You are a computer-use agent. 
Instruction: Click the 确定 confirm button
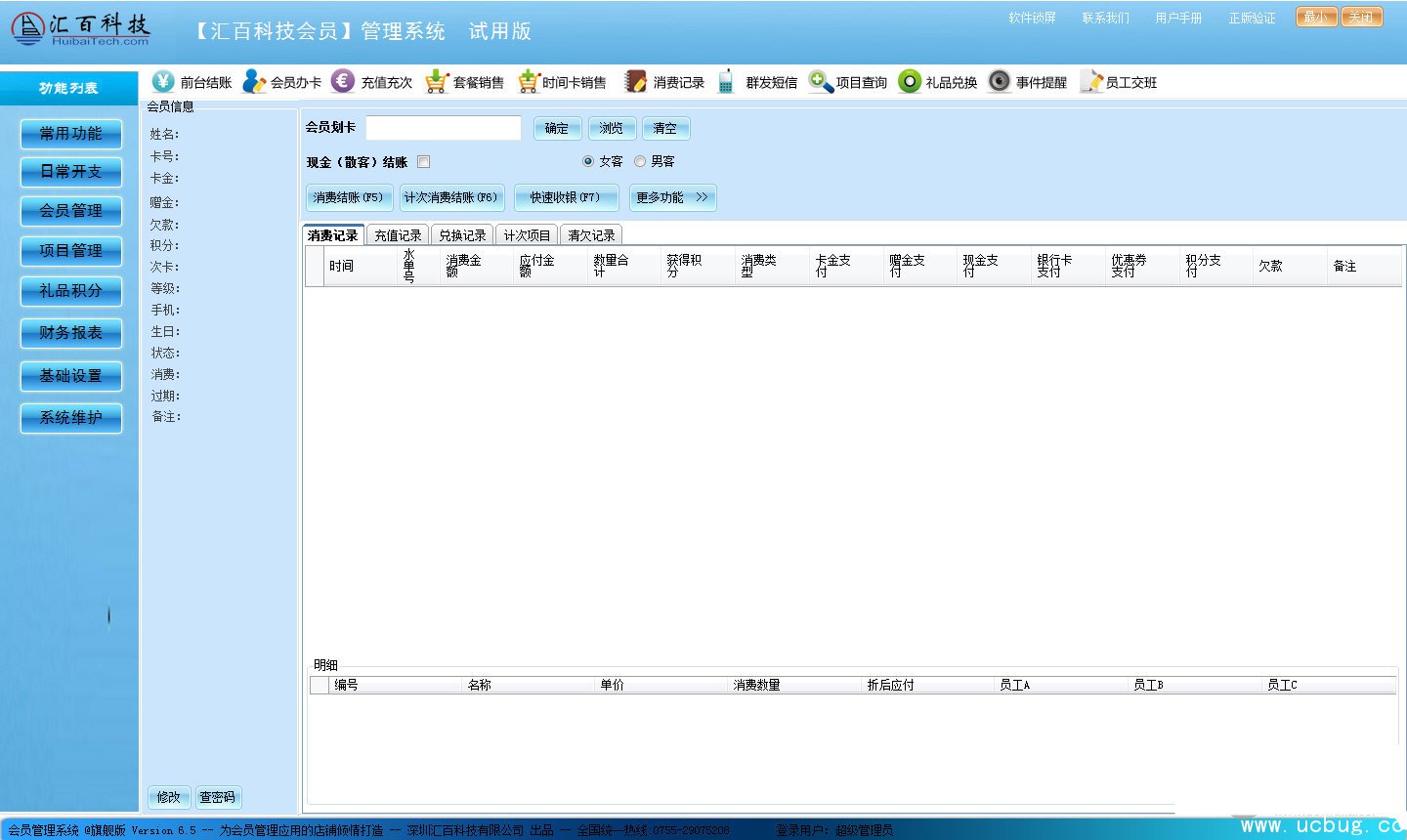[557, 128]
